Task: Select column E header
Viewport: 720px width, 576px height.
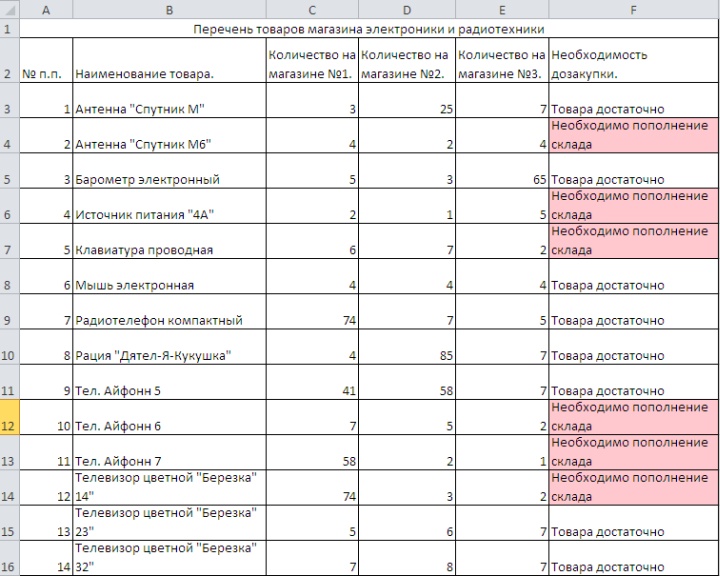Action: 502,10
